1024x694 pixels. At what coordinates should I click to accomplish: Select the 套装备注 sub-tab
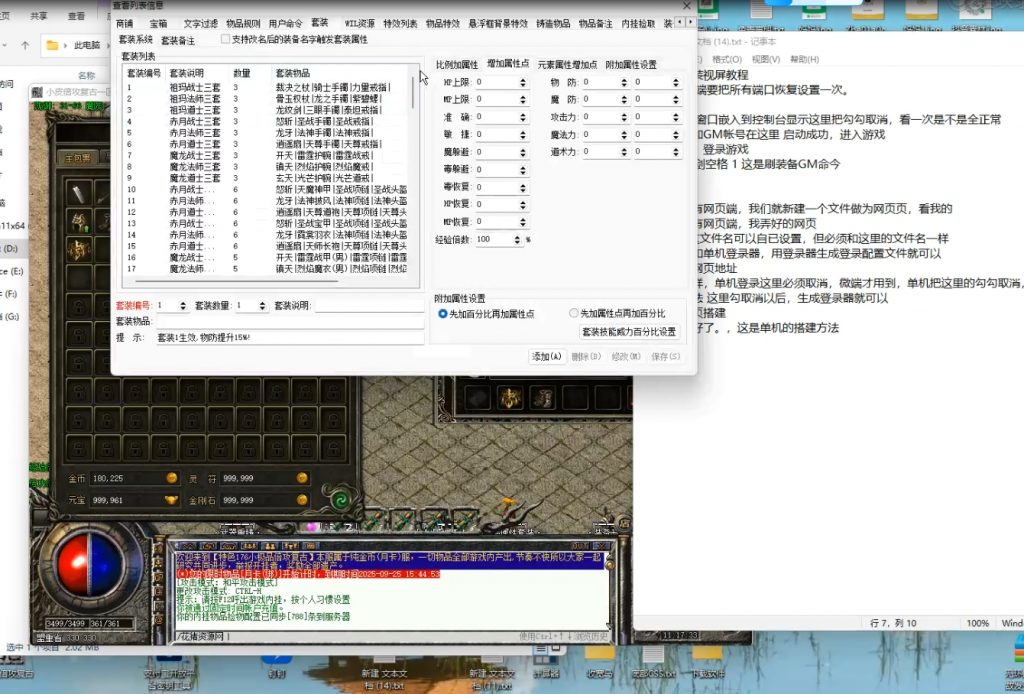tap(178, 40)
